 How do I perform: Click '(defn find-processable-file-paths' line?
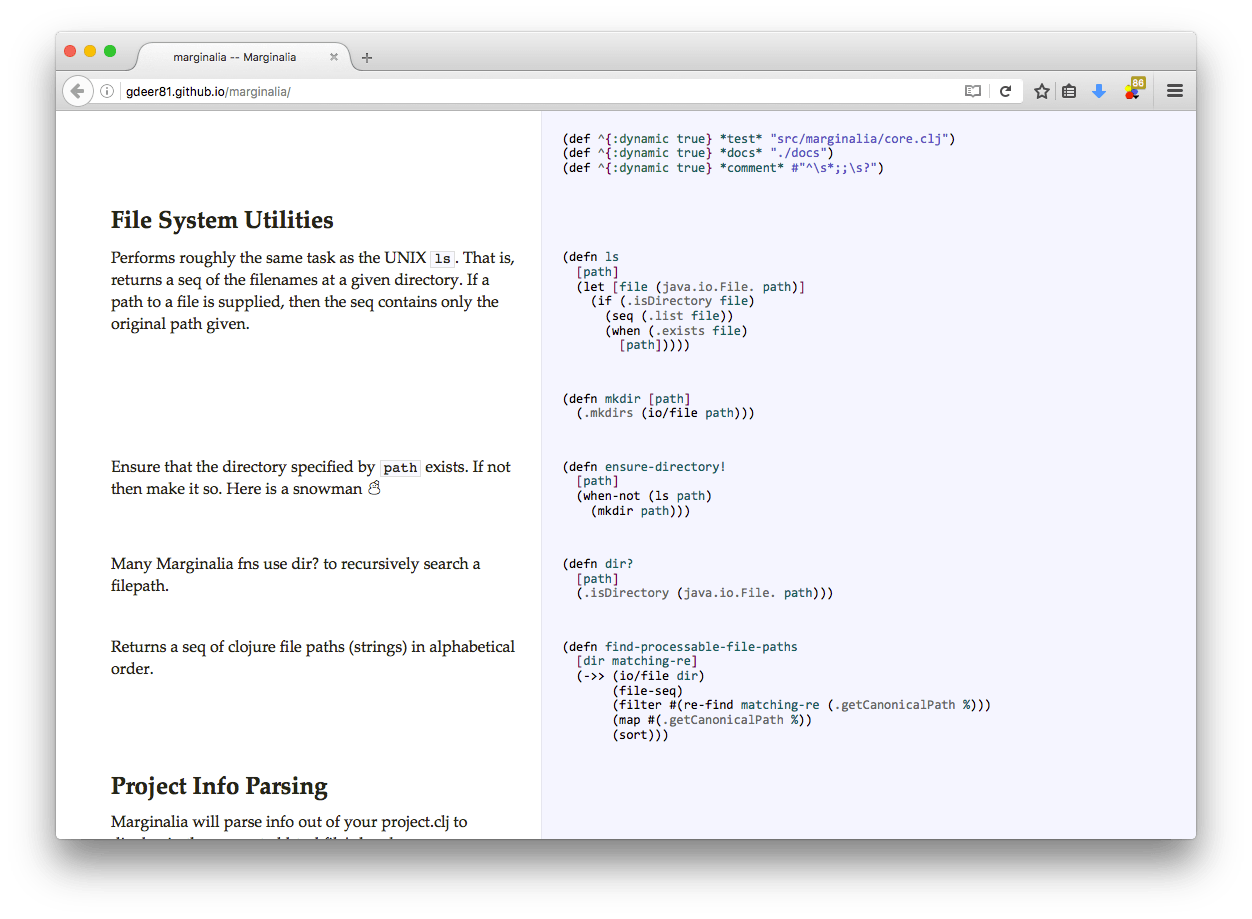[680, 647]
